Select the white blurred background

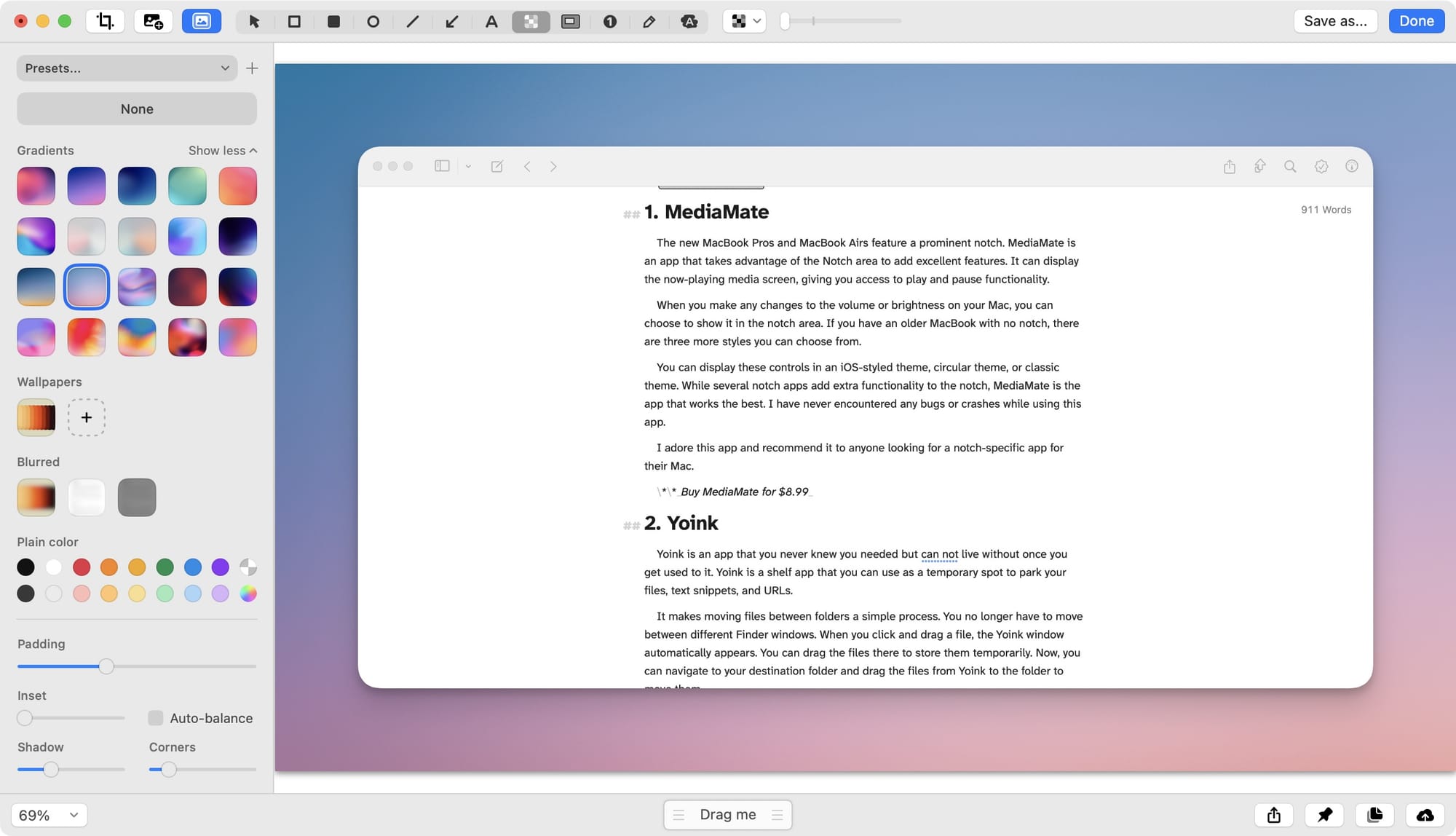click(86, 497)
